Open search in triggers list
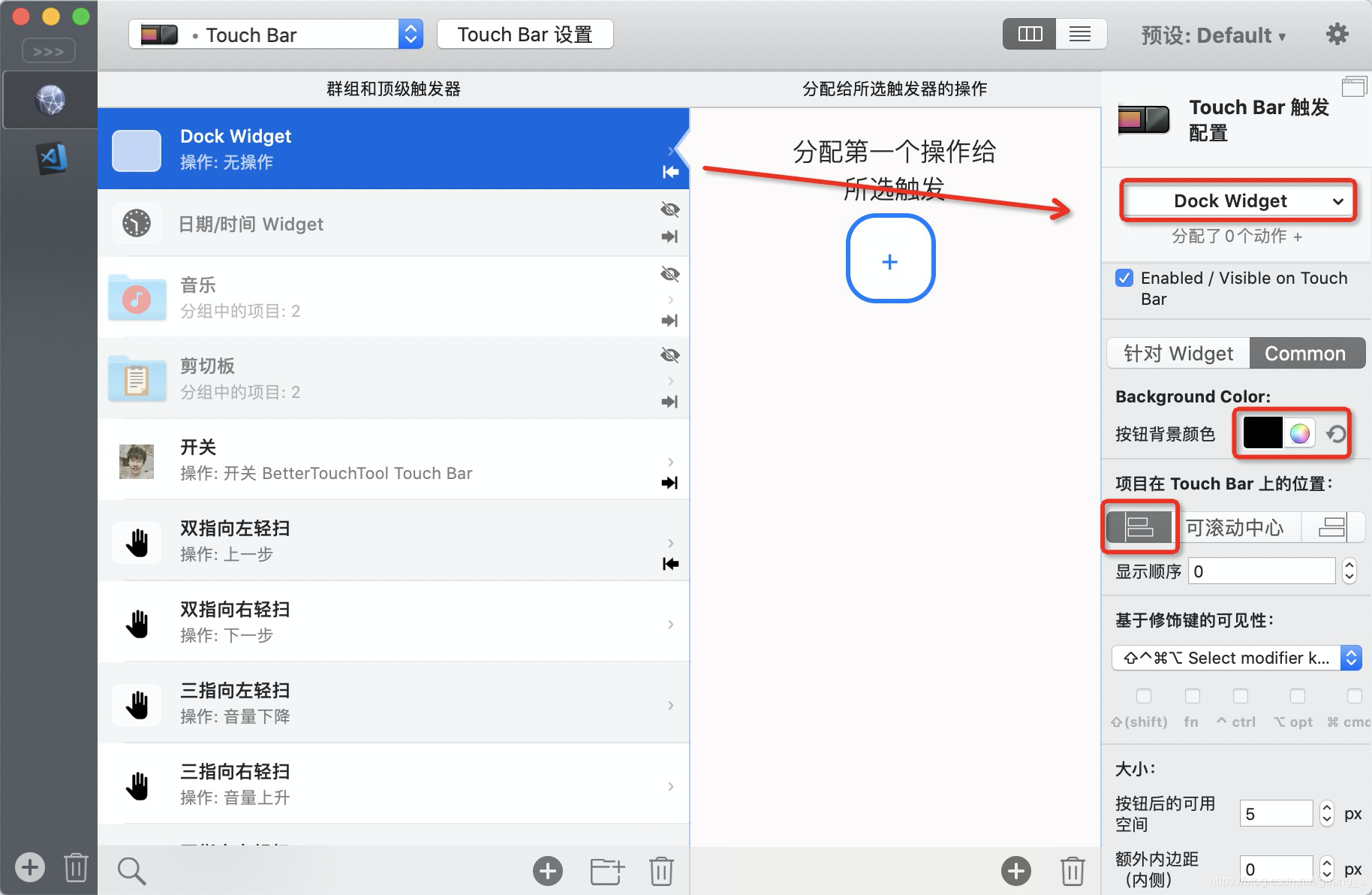 tap(131, 871)
